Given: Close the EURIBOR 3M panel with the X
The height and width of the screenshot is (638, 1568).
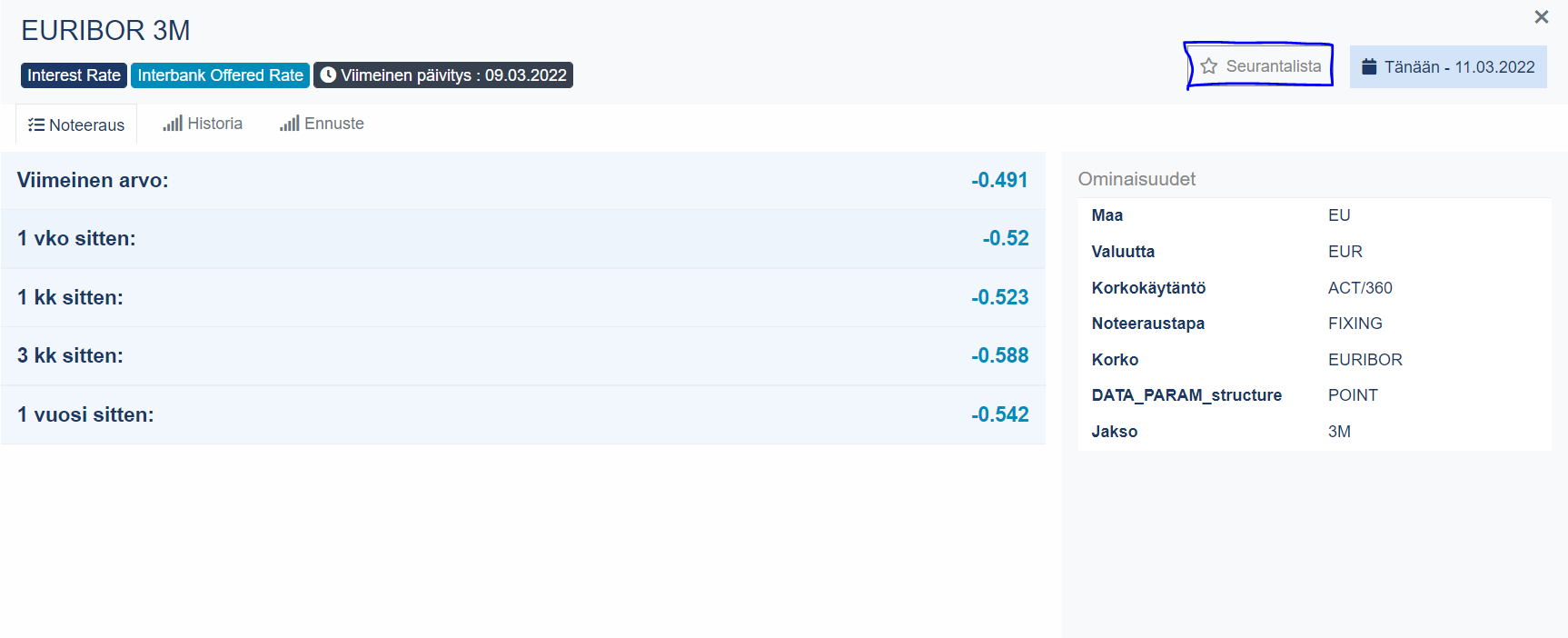Looking at the screenshot, I should (x=1541, y=17).
